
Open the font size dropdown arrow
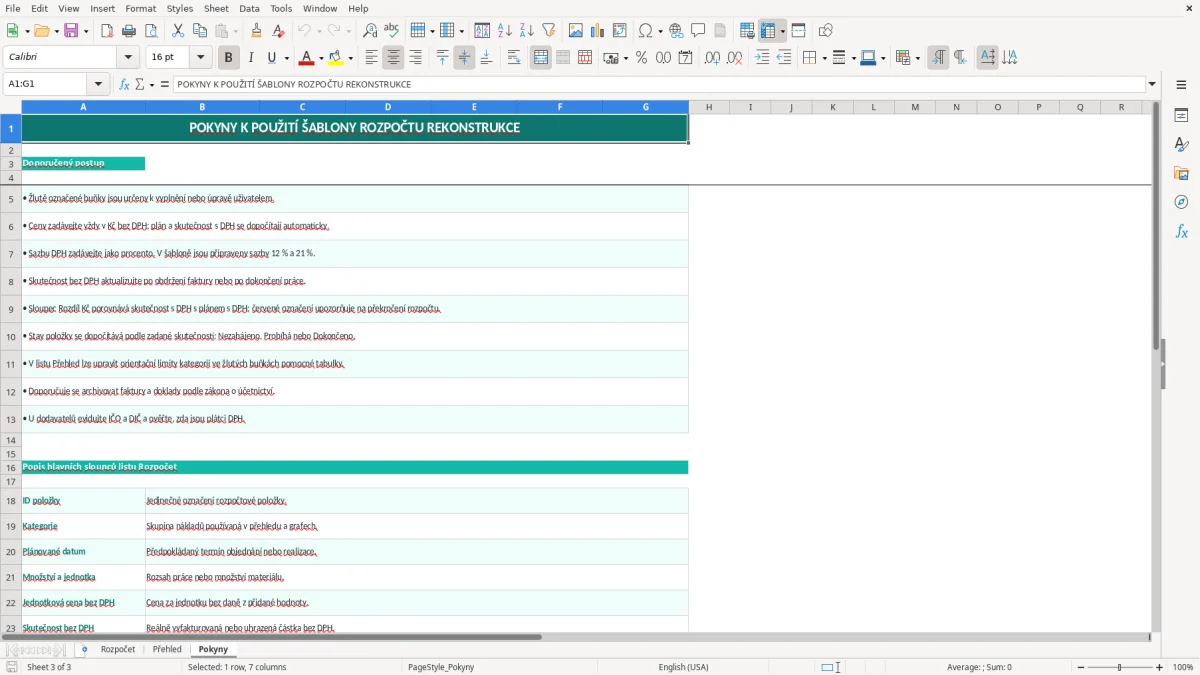[201, 58]
